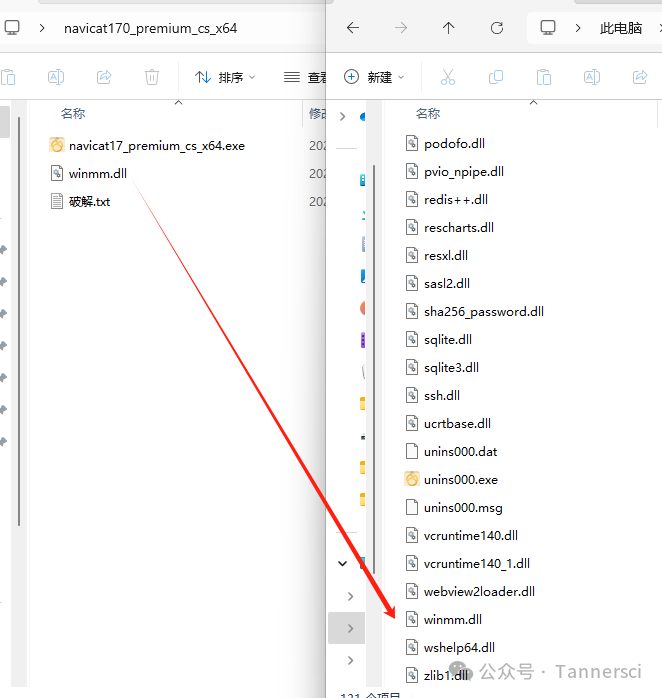Screen dimensions: 662x698
Task: Open 查看 view menu in left window
Action: tap(305, 77)
